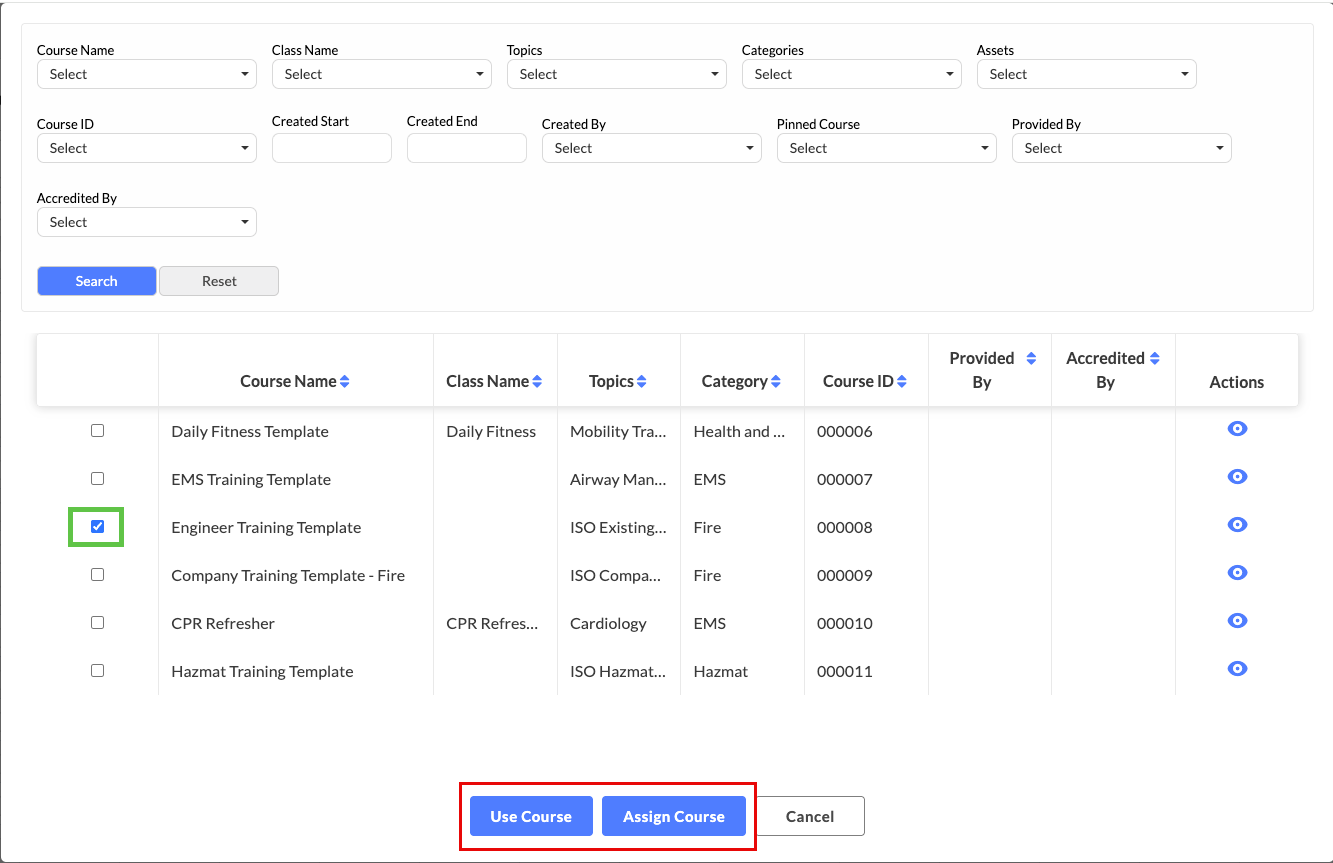
Task: View the Daily Fitness Template eye icon
Action: 1237,429
